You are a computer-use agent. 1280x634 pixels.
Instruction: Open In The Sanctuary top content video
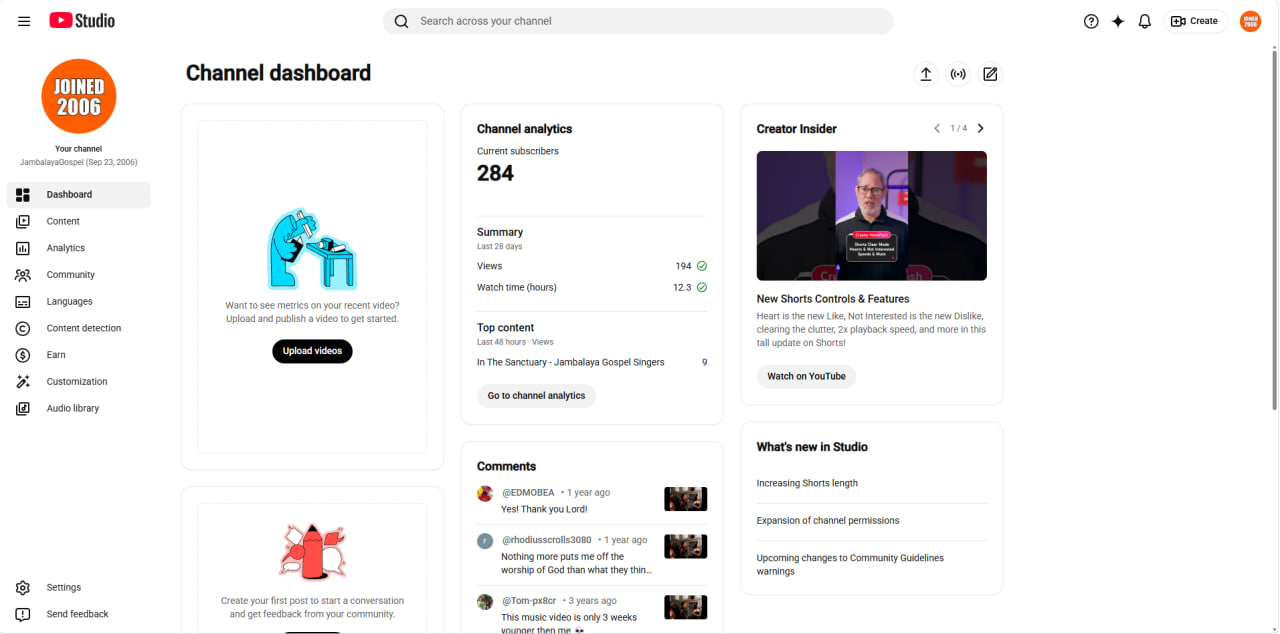pyautogui.click(x=571, y=363)
